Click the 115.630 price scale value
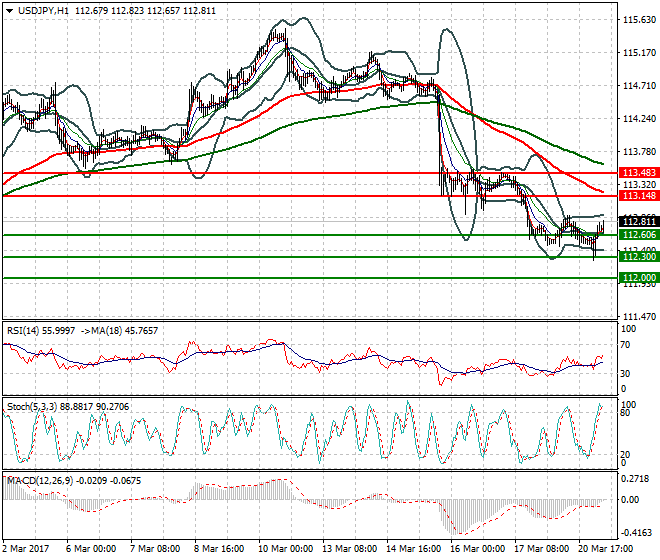 point(639,20)
